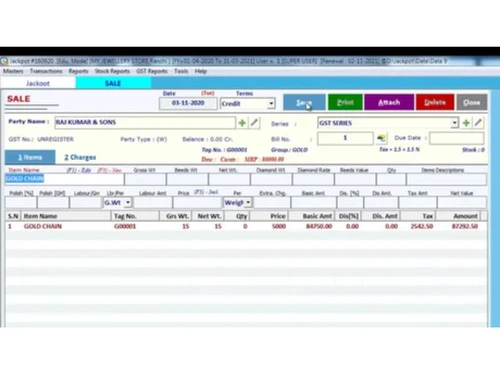Image resolution: width=500 pixels, height=375 pixels.
Task: Select the GOLD CHAIN row in table
Action: click(246, 226)
